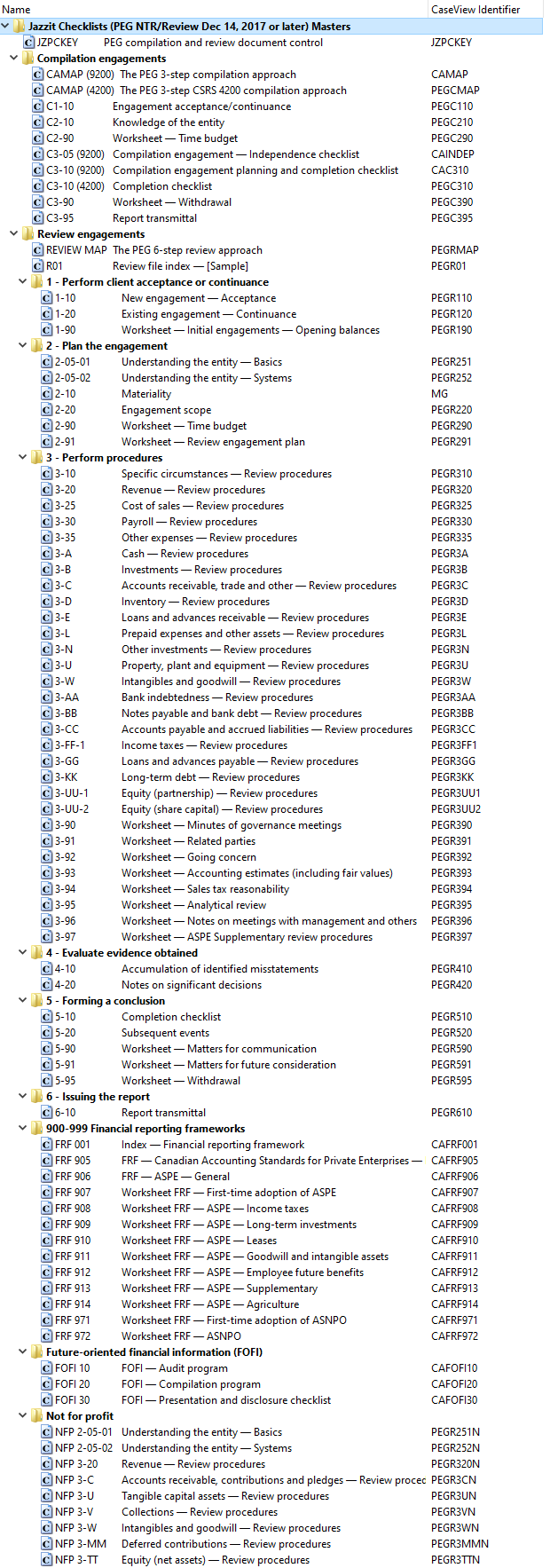Click the JZPCKEY document icon
The image size is (550, 1568).
click(28, 43)
